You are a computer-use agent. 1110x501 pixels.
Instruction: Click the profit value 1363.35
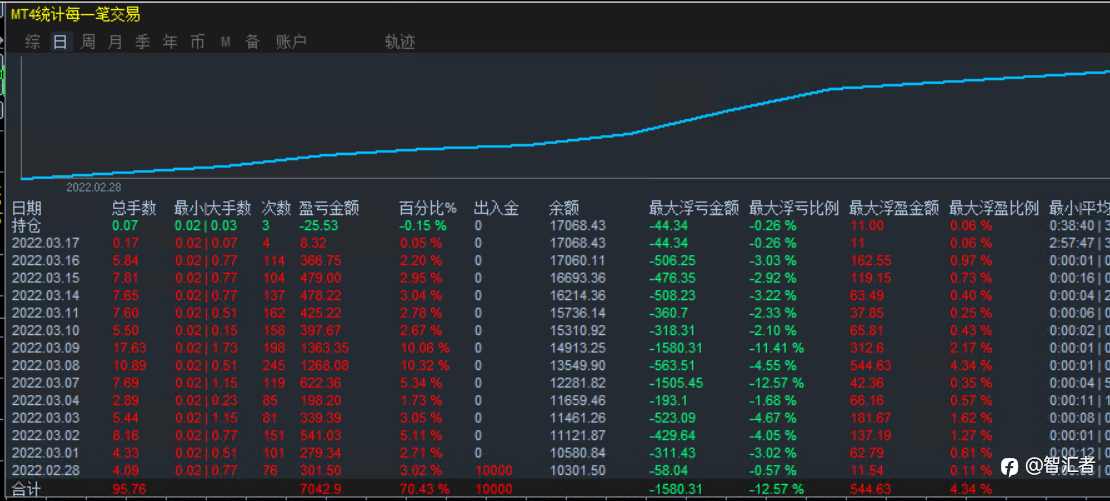click(x=324, y=347)
